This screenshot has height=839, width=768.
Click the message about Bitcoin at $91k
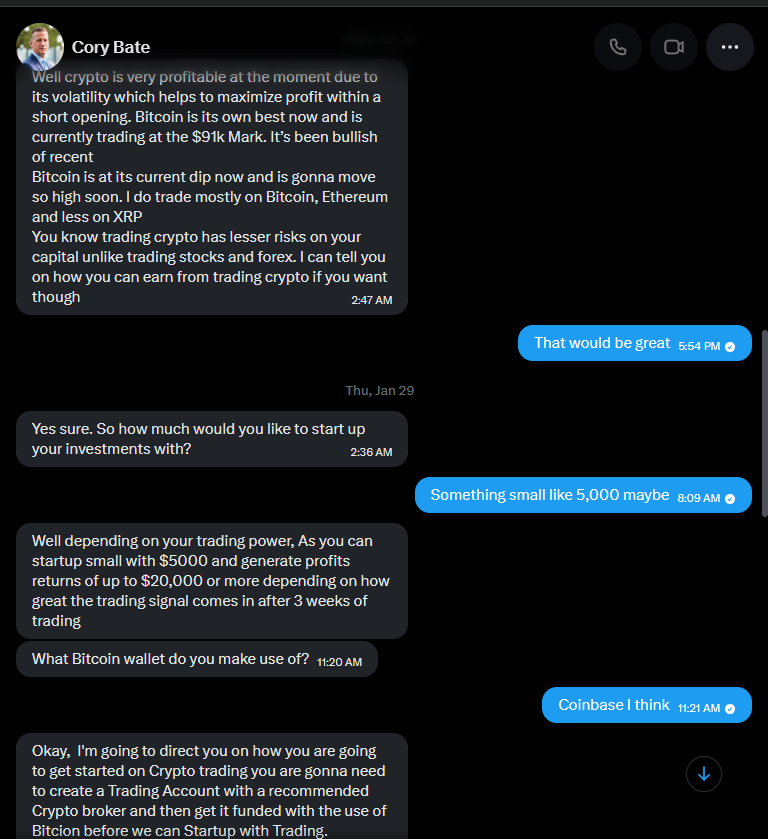pos(210,187)
